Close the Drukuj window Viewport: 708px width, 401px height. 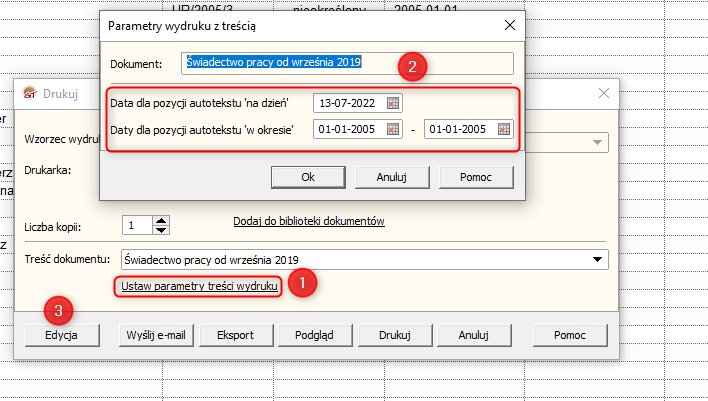(604, 93)
